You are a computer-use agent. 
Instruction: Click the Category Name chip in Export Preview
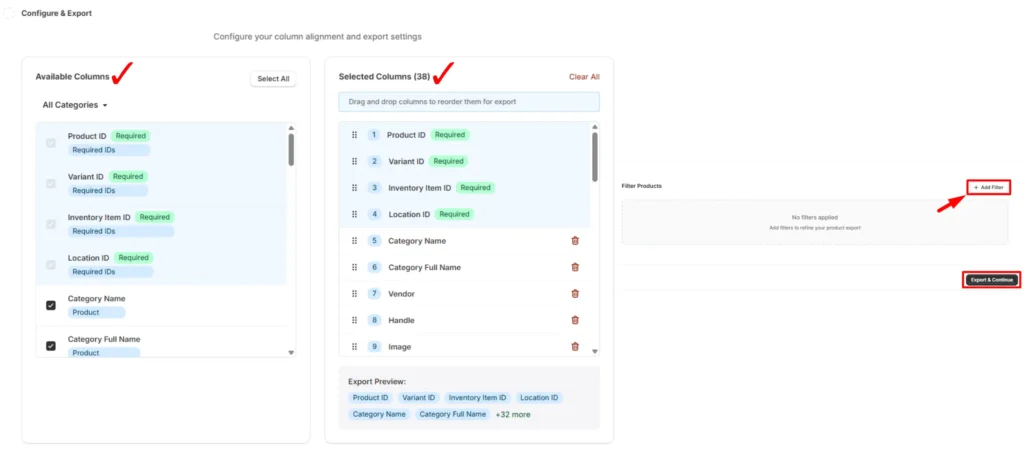[x=379, y=414]
